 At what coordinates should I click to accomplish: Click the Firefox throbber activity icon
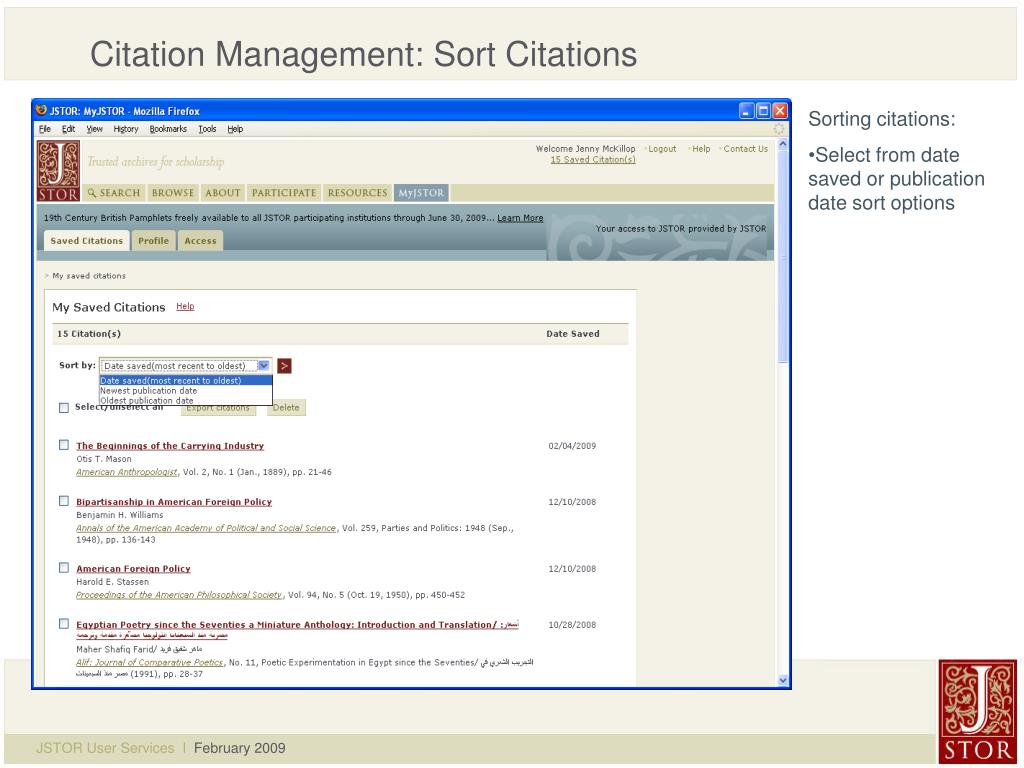point(778,129)
